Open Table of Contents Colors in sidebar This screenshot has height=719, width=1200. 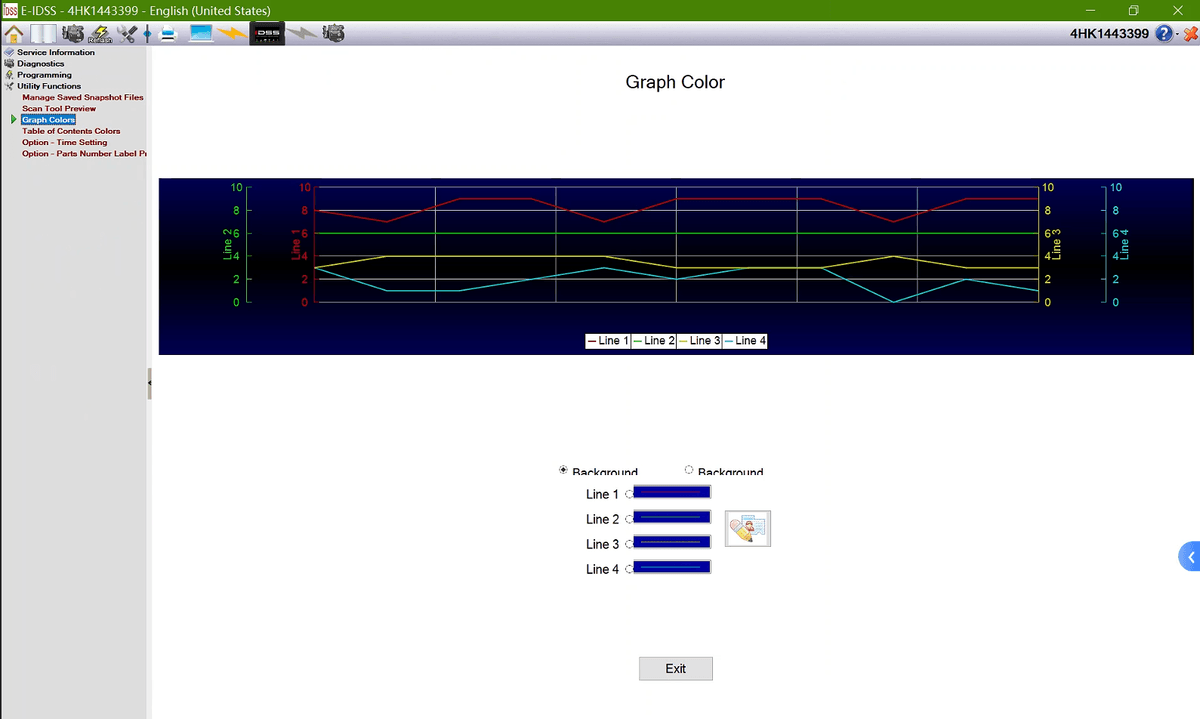(x=71, y=131)
